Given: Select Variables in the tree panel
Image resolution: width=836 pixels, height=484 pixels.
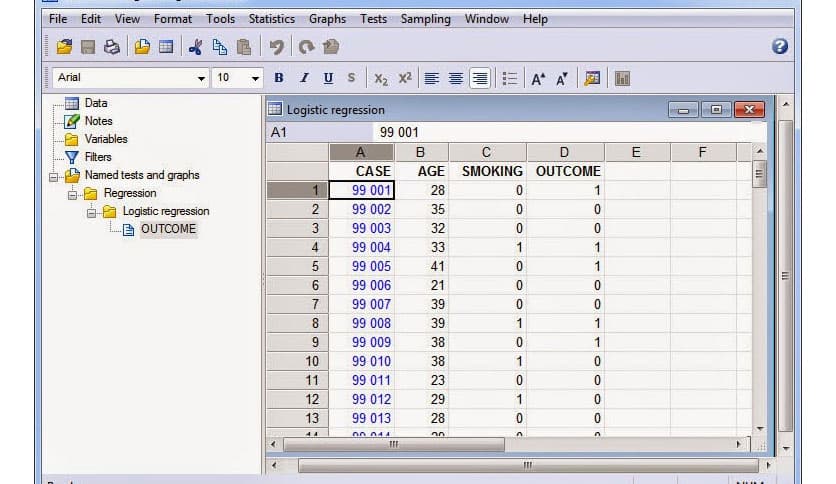Looking at the screenshot, I should pos(106,139).
